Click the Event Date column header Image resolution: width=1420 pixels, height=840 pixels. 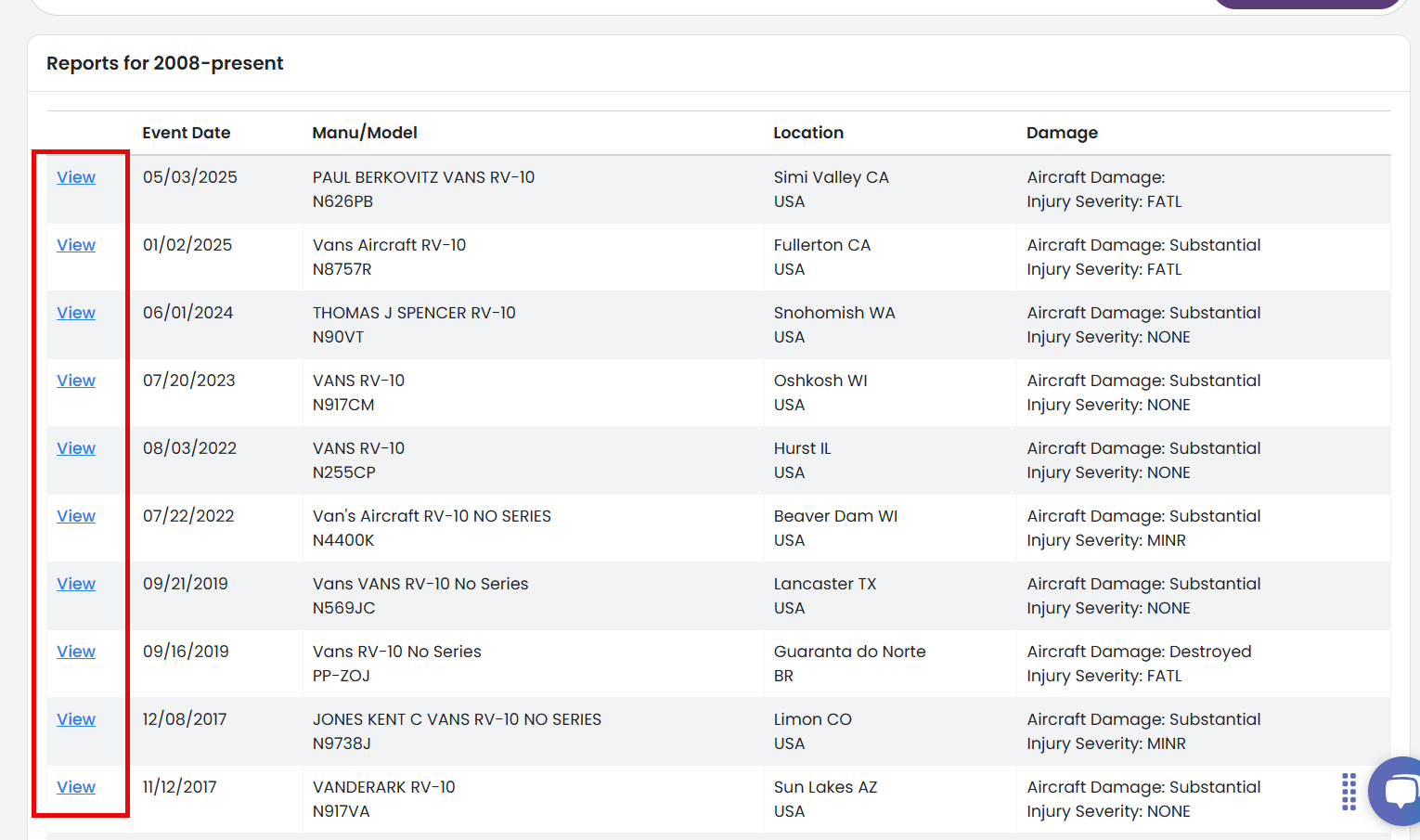click(187, 133)
